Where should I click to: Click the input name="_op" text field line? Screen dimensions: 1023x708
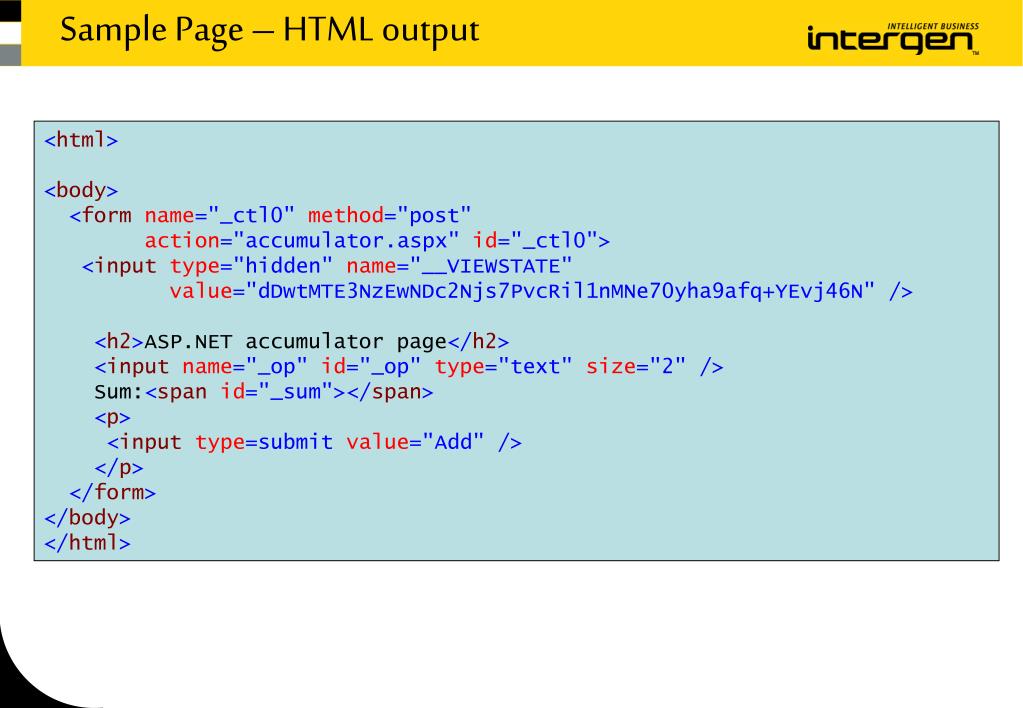click(409, 367)
